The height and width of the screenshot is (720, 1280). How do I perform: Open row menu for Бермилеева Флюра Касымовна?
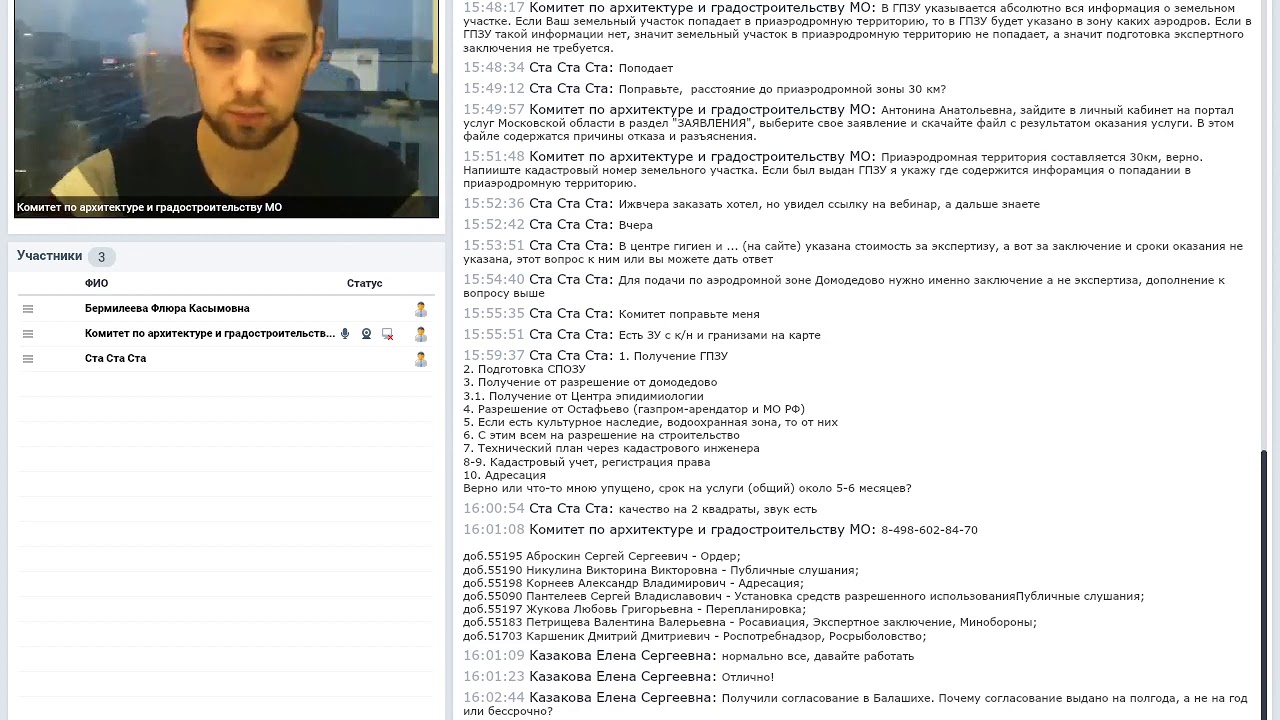(x=28, y=309)
